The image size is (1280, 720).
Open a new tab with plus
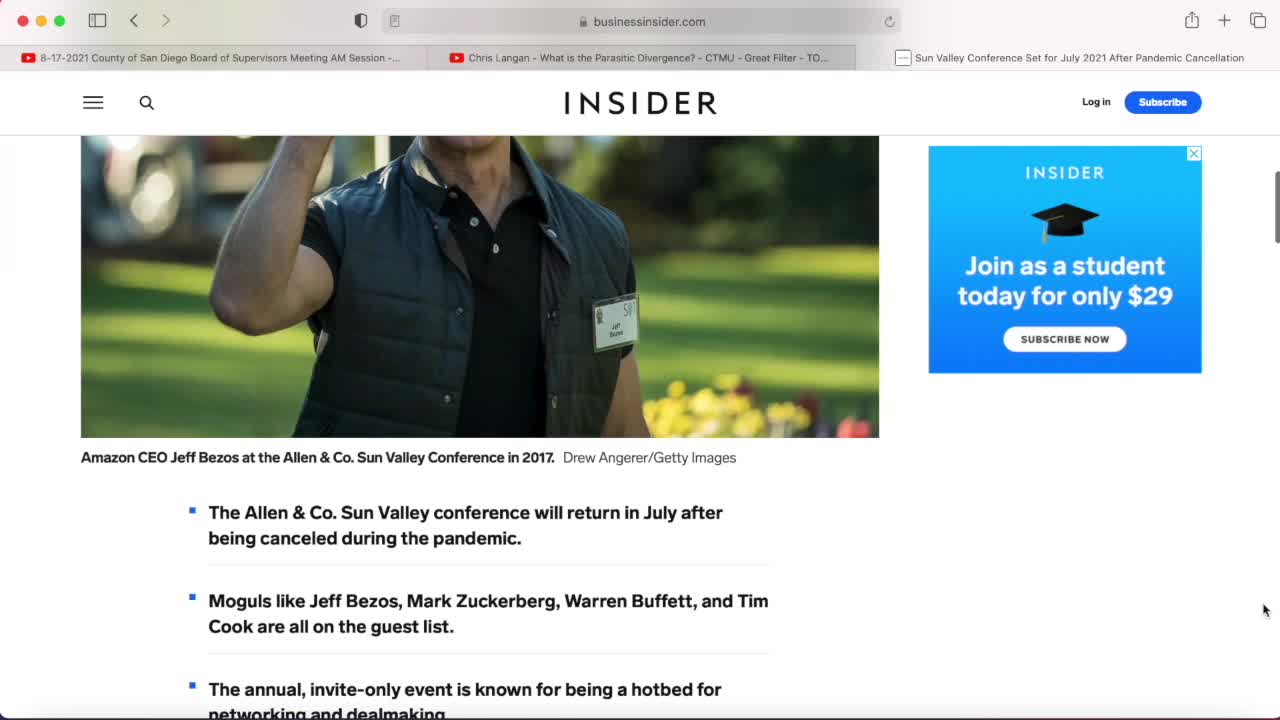pyautogui.click(x=1224, y=21)
